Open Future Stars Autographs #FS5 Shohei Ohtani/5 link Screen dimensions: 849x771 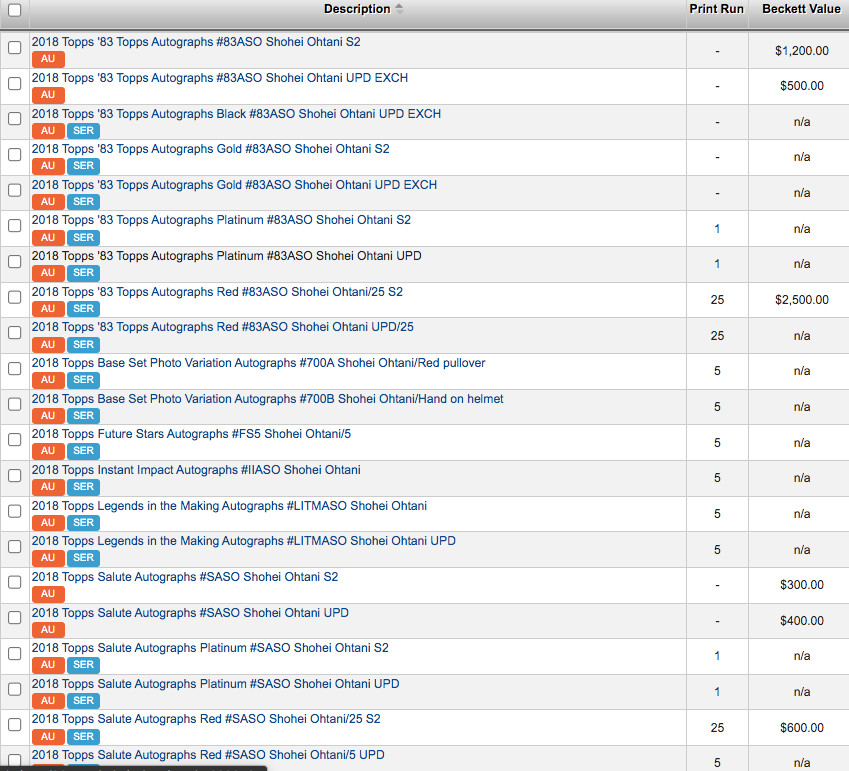pos(191,434)
